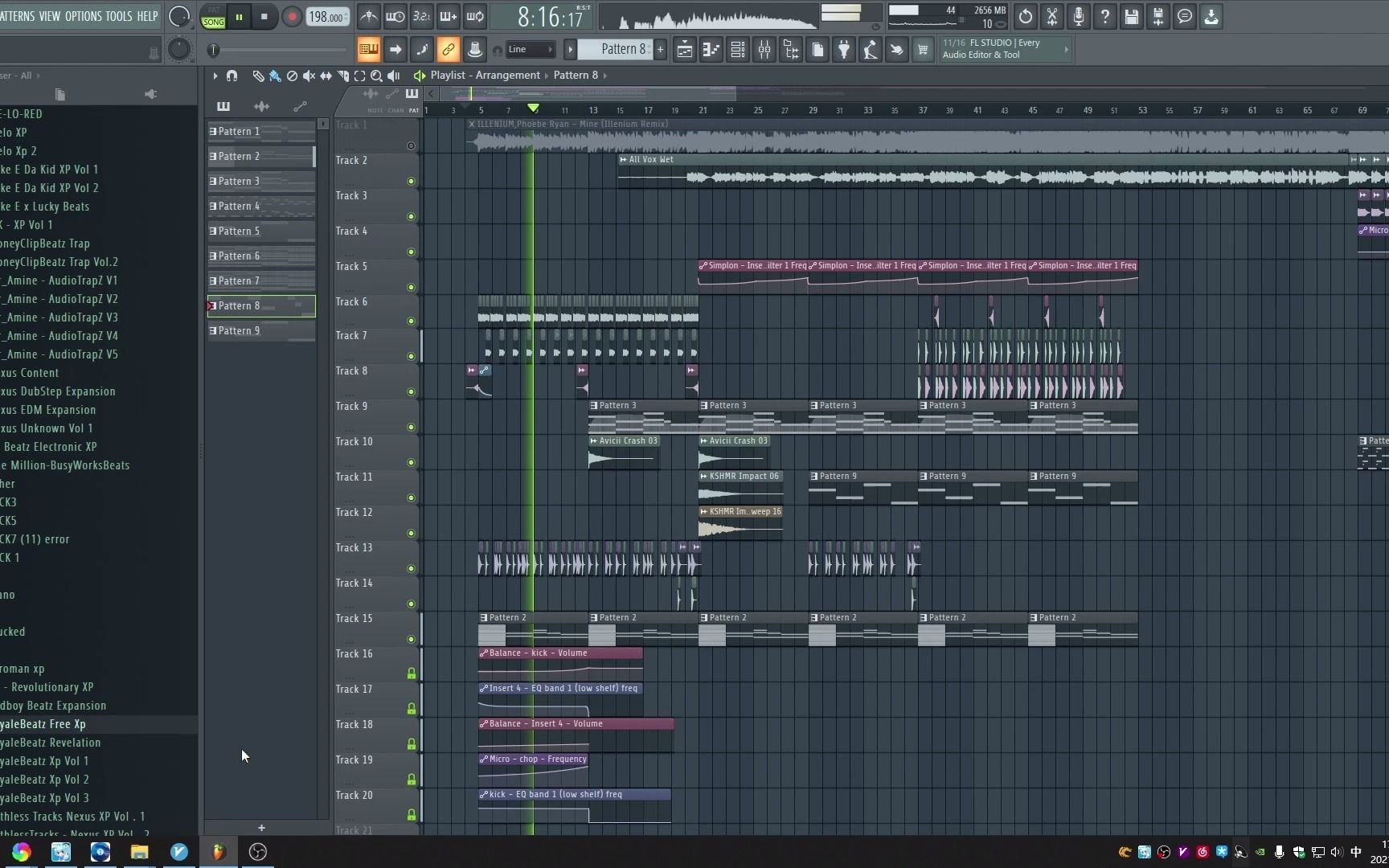Open the help question mark icon
Image resolution: width=1389 pixels, height=868 pixels.
click(x=1105, y=16)
